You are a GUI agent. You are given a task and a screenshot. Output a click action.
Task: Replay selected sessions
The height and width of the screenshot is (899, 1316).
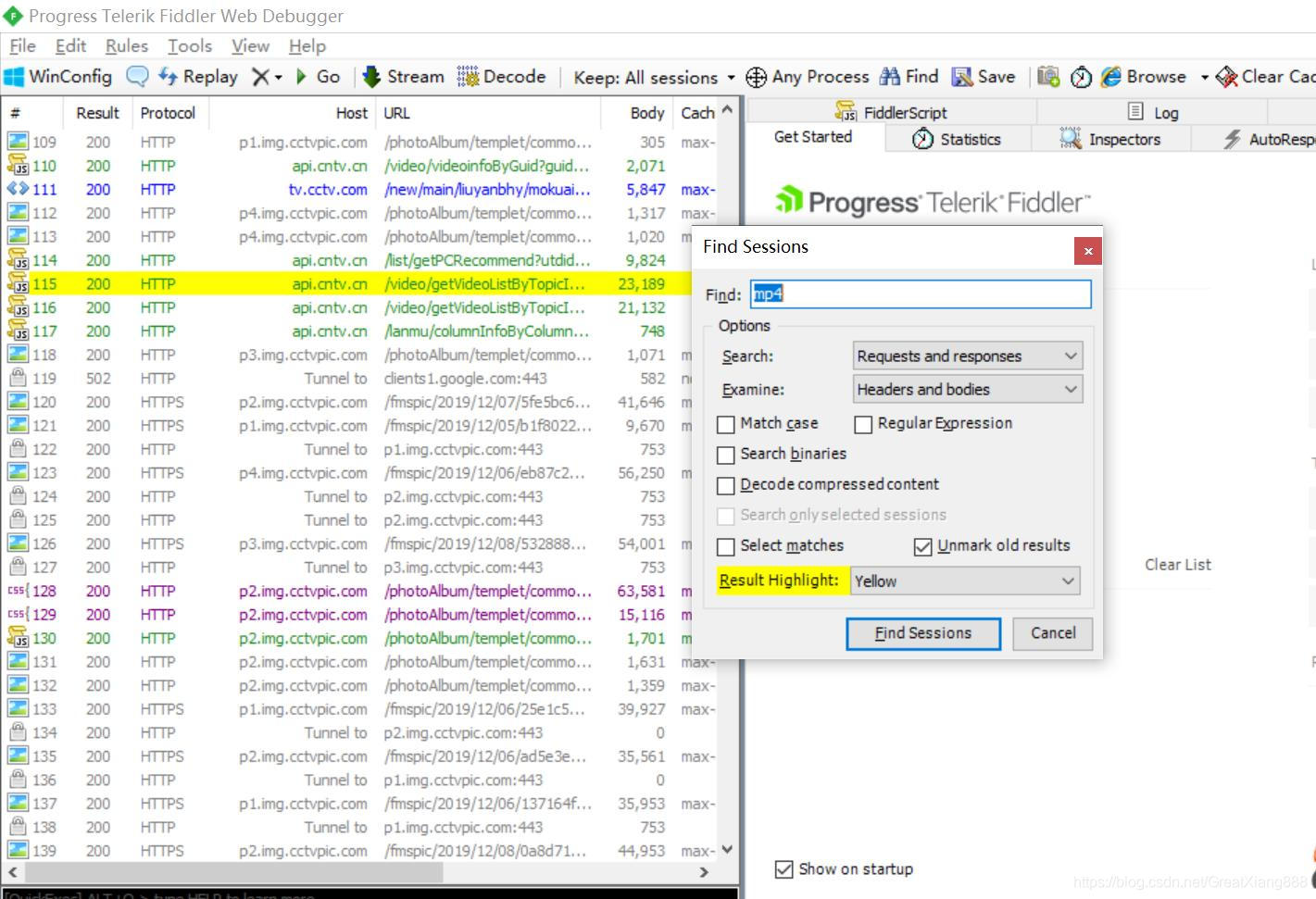(198, 77)
